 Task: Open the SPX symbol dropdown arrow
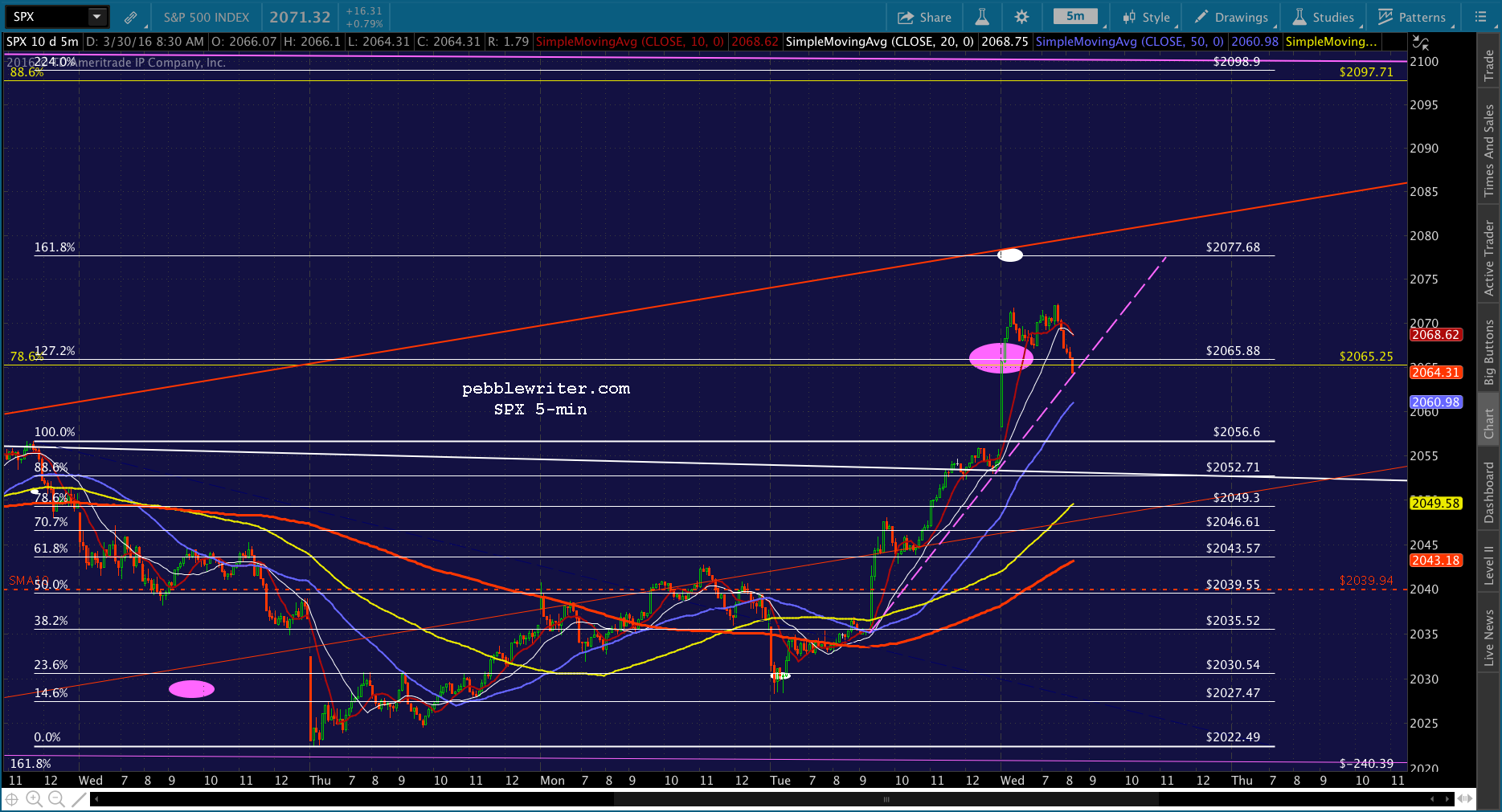96,17
